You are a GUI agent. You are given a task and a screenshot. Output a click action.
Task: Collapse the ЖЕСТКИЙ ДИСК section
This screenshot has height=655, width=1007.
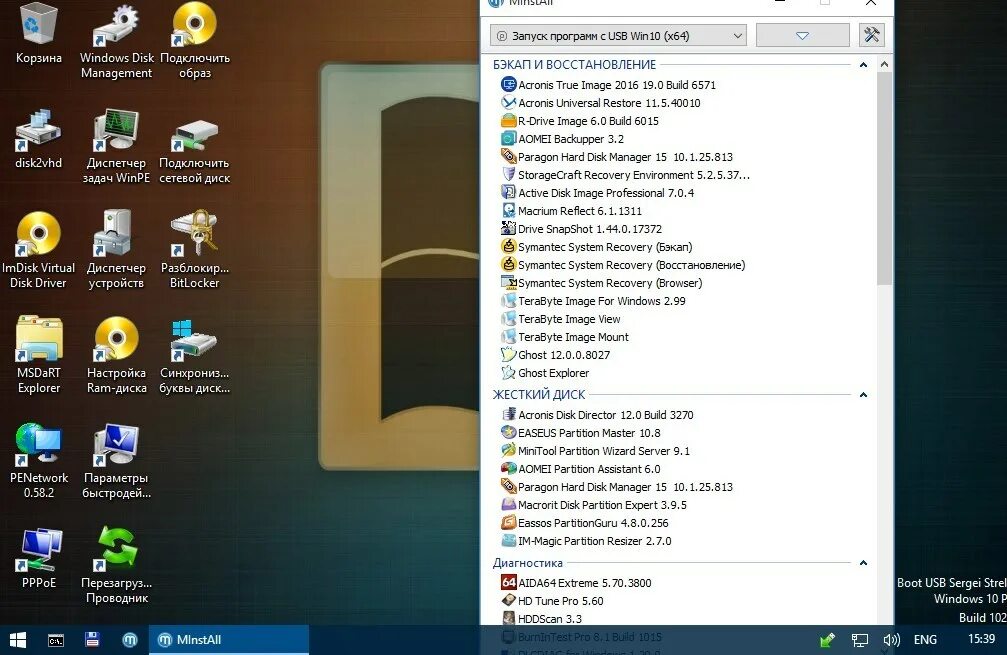[863, 395]
